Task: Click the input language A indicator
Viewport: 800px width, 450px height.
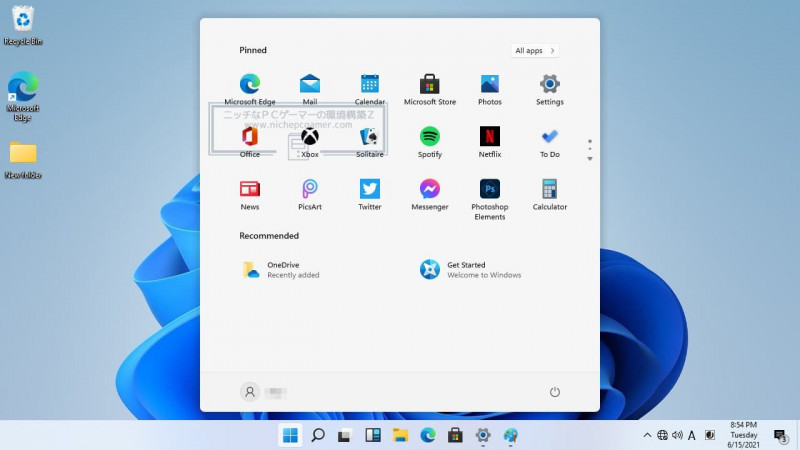Action: click(691, 435)
